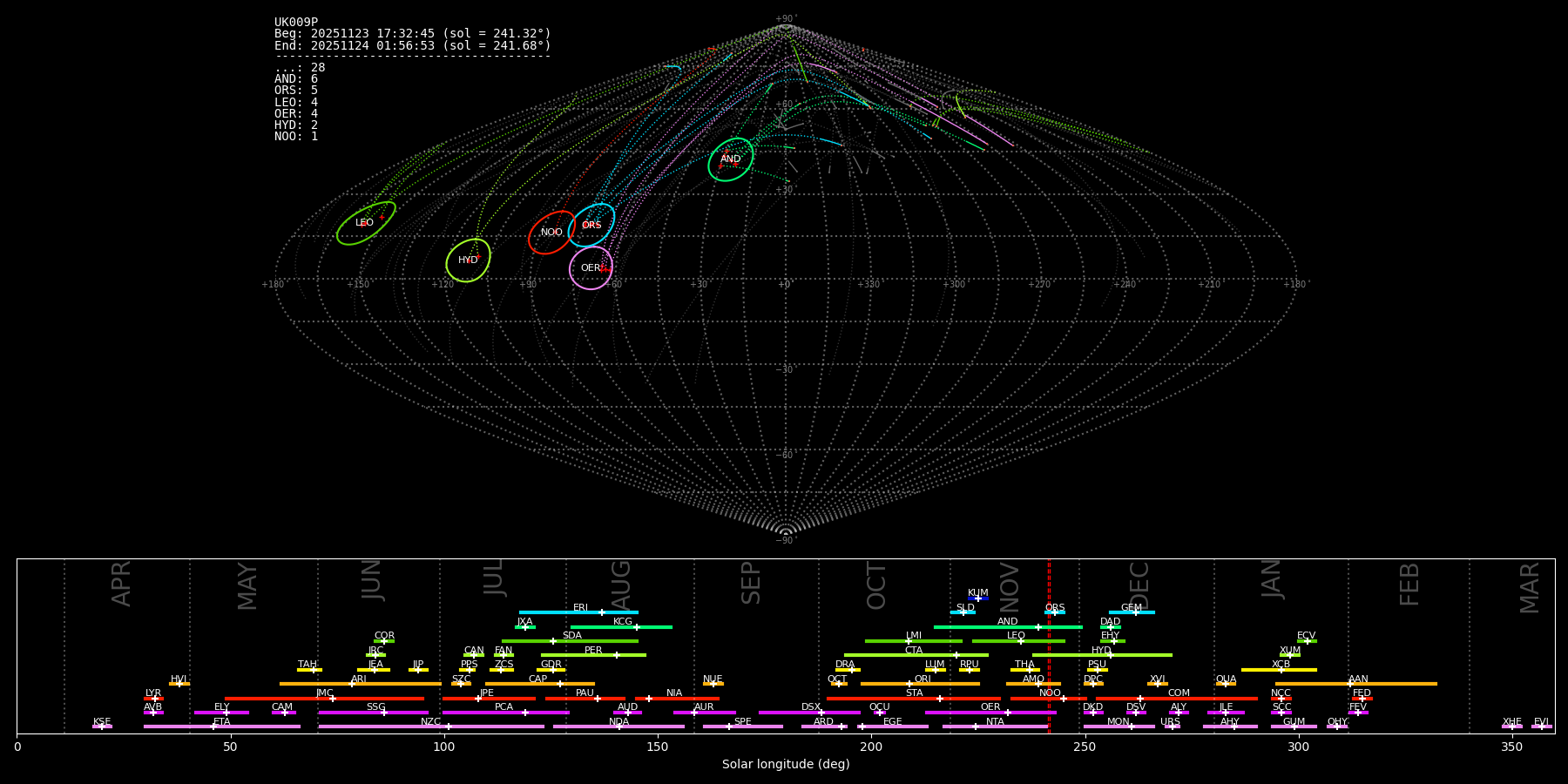Click the AND radiant ellipse on sky map

point(730,159)
